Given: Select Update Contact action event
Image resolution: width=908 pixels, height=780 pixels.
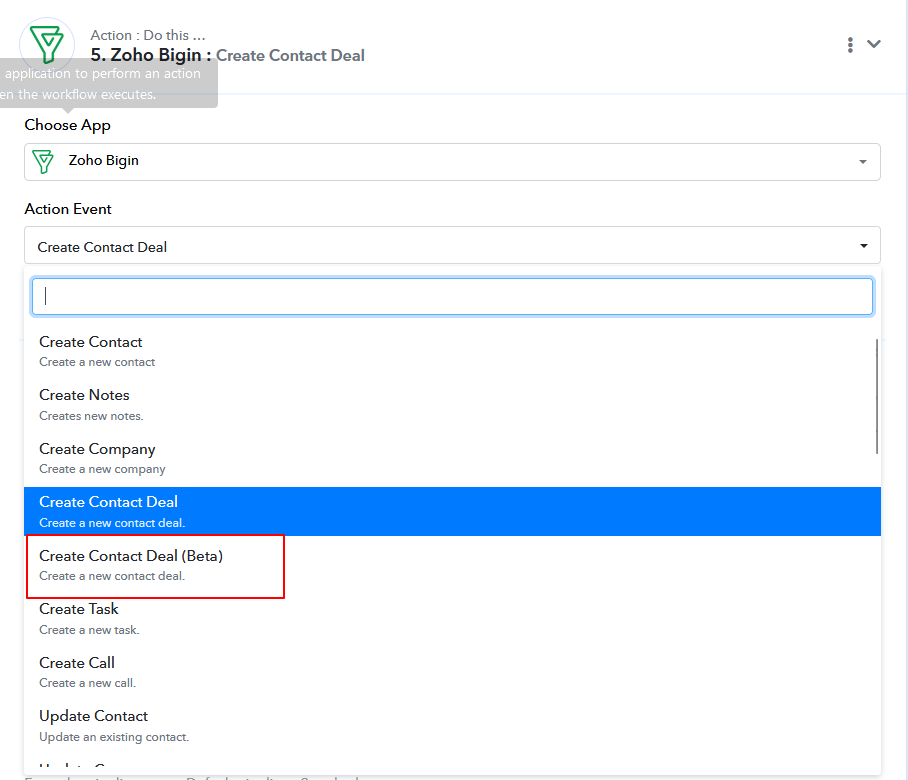Looking at the screenshot, I should [94, 724].
